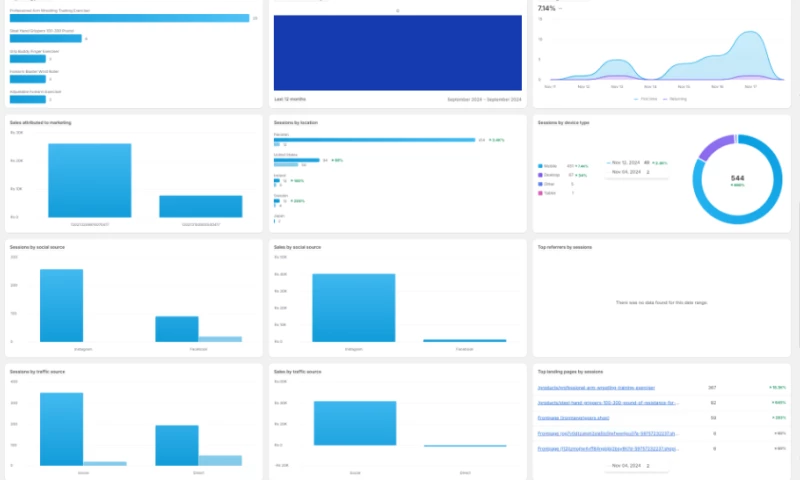Click the Top referrers by sessions title
This screenshot has width=800, height=480.
coord(564,246)
